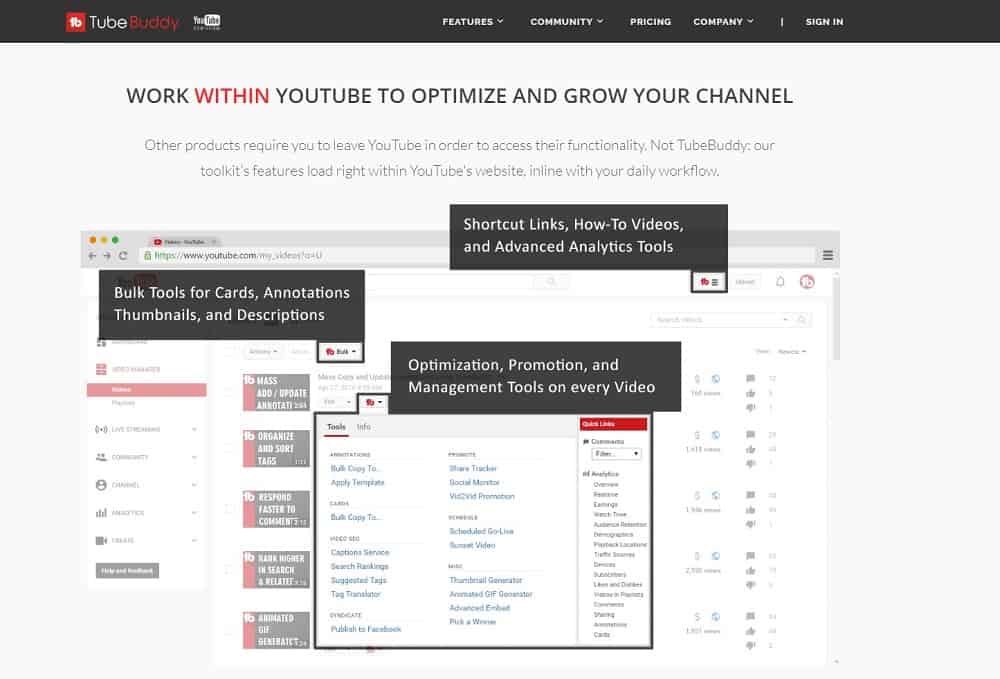Open the browser hamburger menu
The image size is (1000, 679).
[828, 256]
